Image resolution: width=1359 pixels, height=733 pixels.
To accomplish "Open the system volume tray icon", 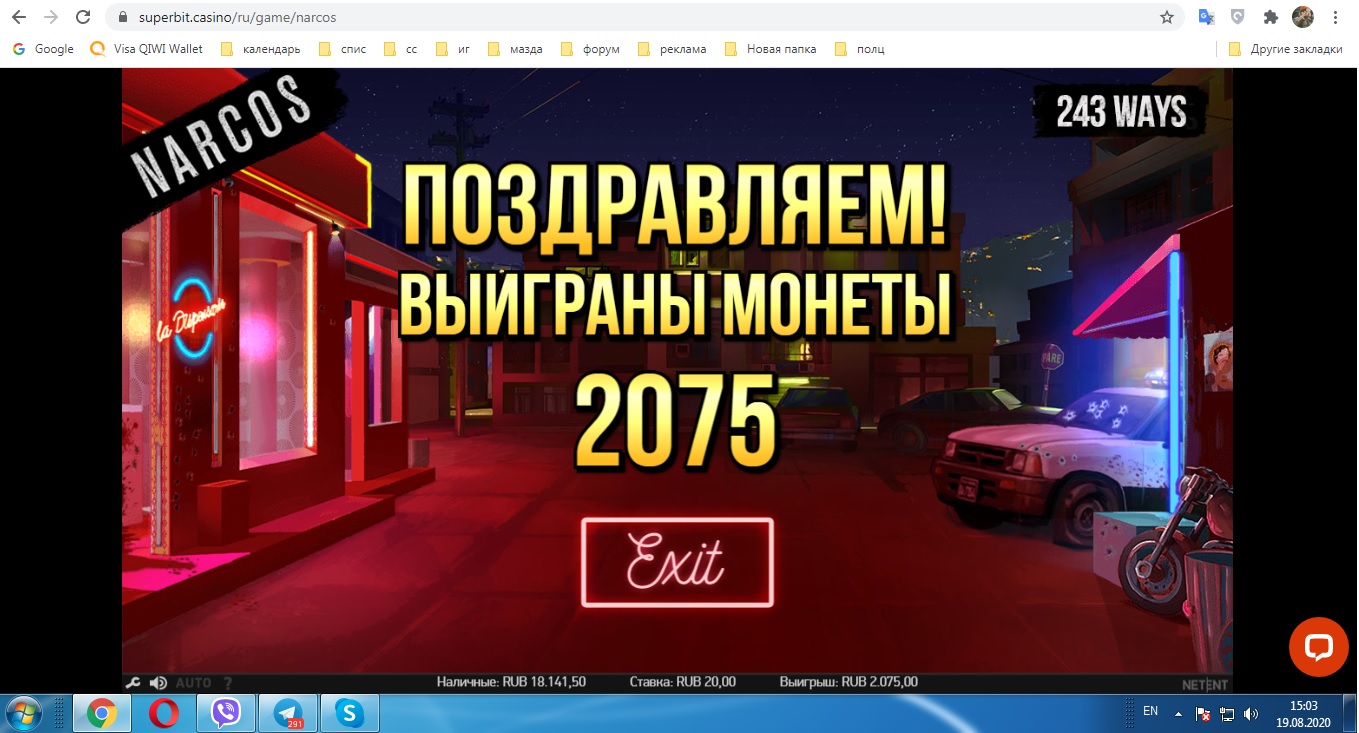I will pyautogui.click(x=1251, y=714).
